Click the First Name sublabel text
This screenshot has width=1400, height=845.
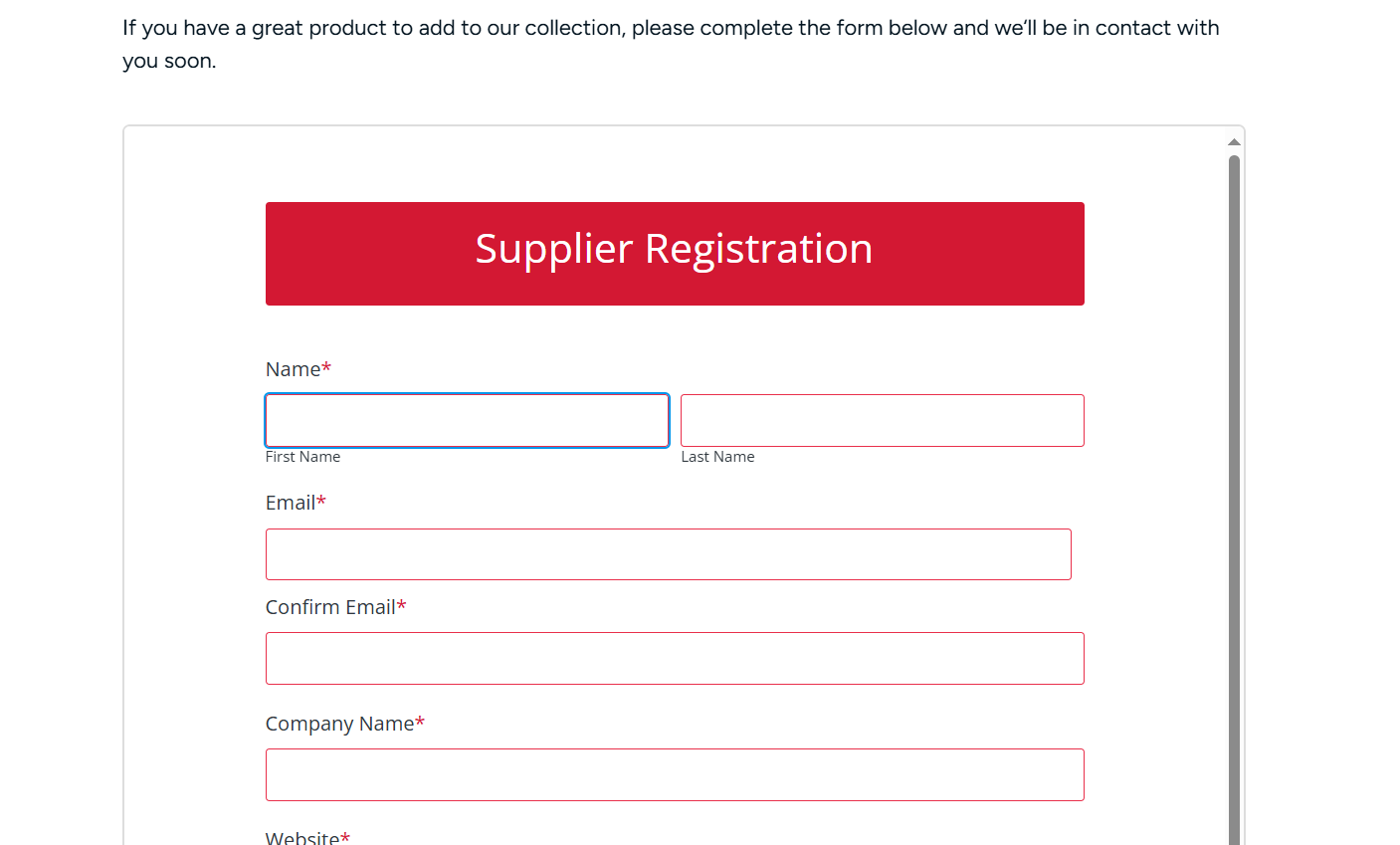point(302,457)
